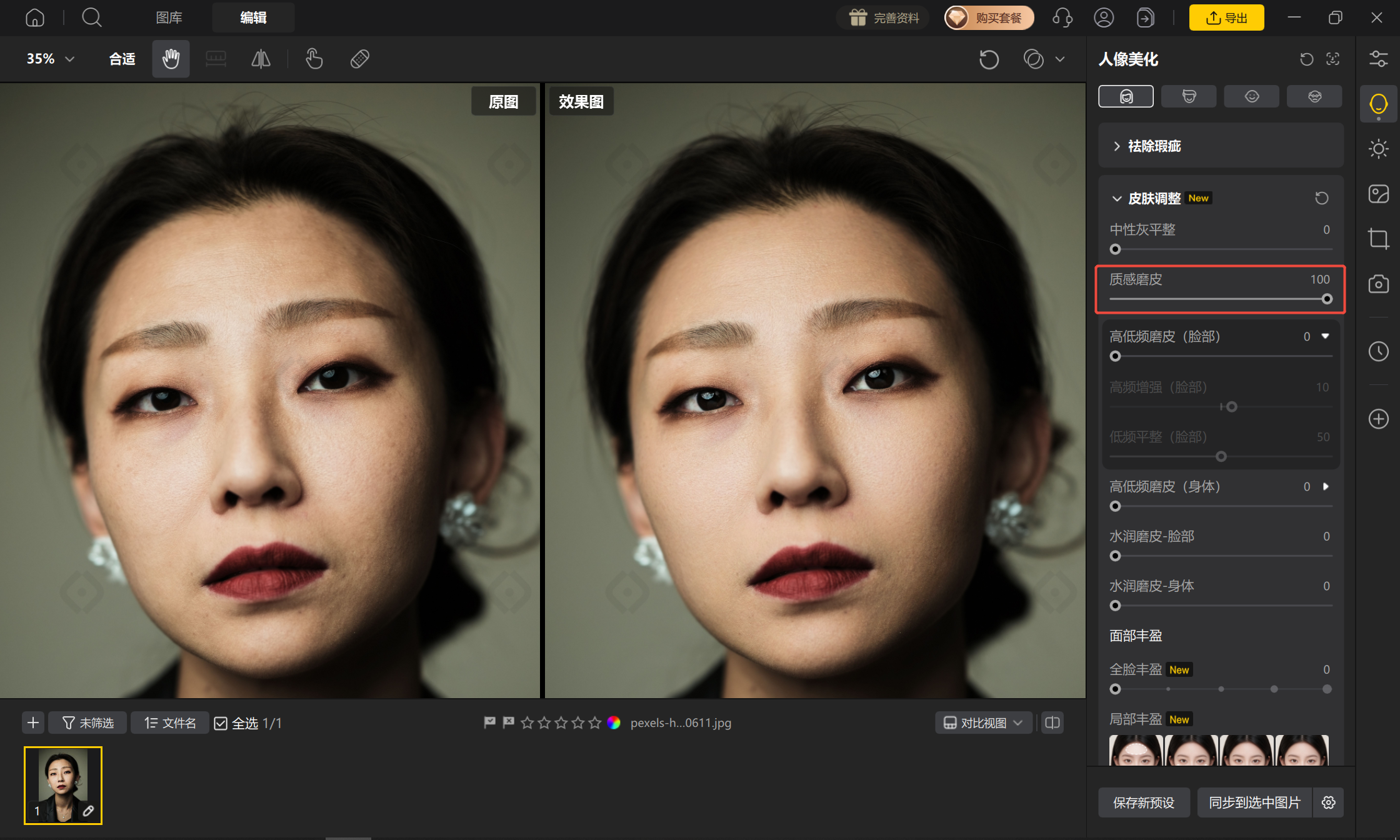The width and height of the screenshot is (1400, 840).
Task: Click the flip mirror tool icon
Action: coord(261,59)
